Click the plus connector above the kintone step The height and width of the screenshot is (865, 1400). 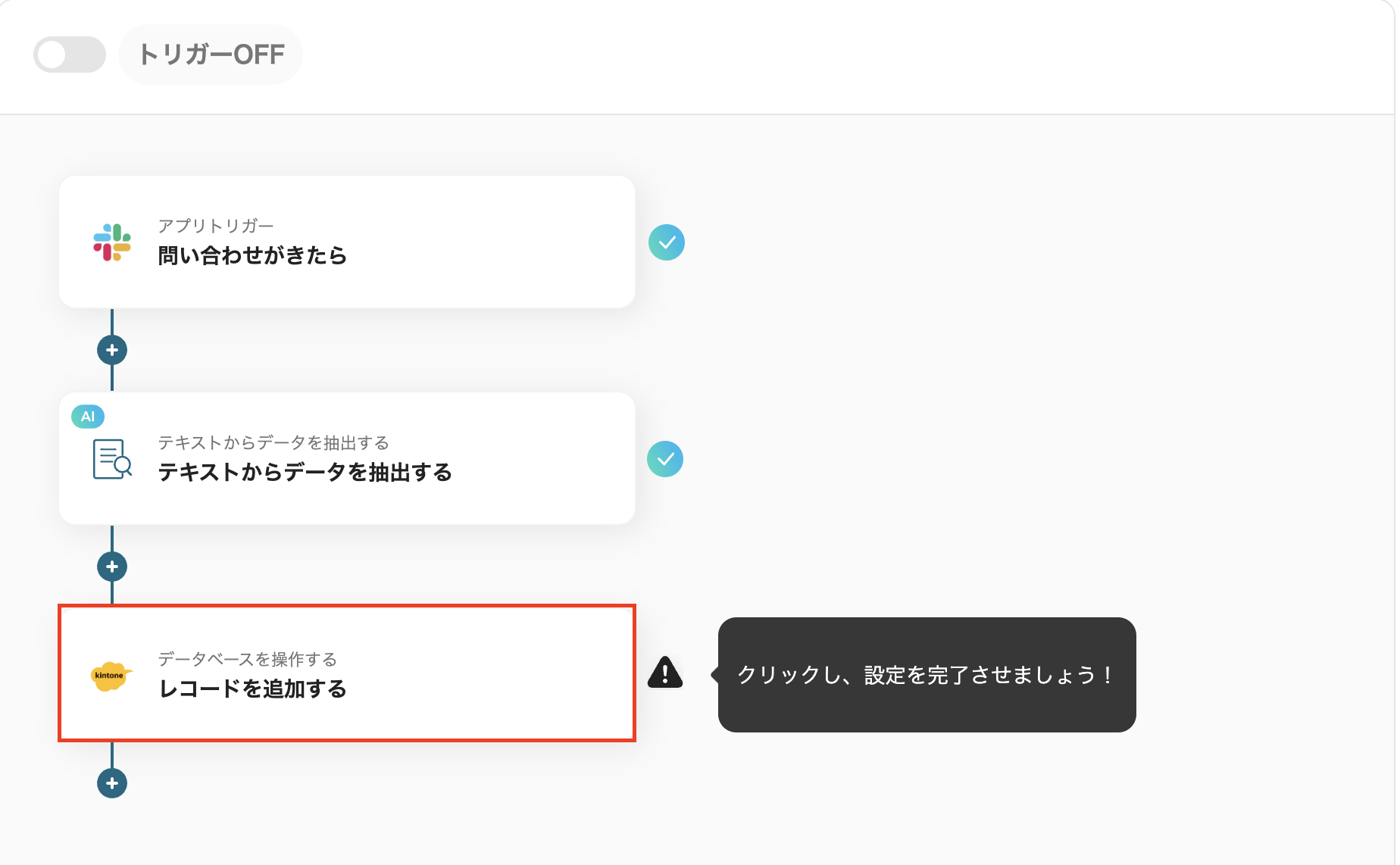click(112, 566)
